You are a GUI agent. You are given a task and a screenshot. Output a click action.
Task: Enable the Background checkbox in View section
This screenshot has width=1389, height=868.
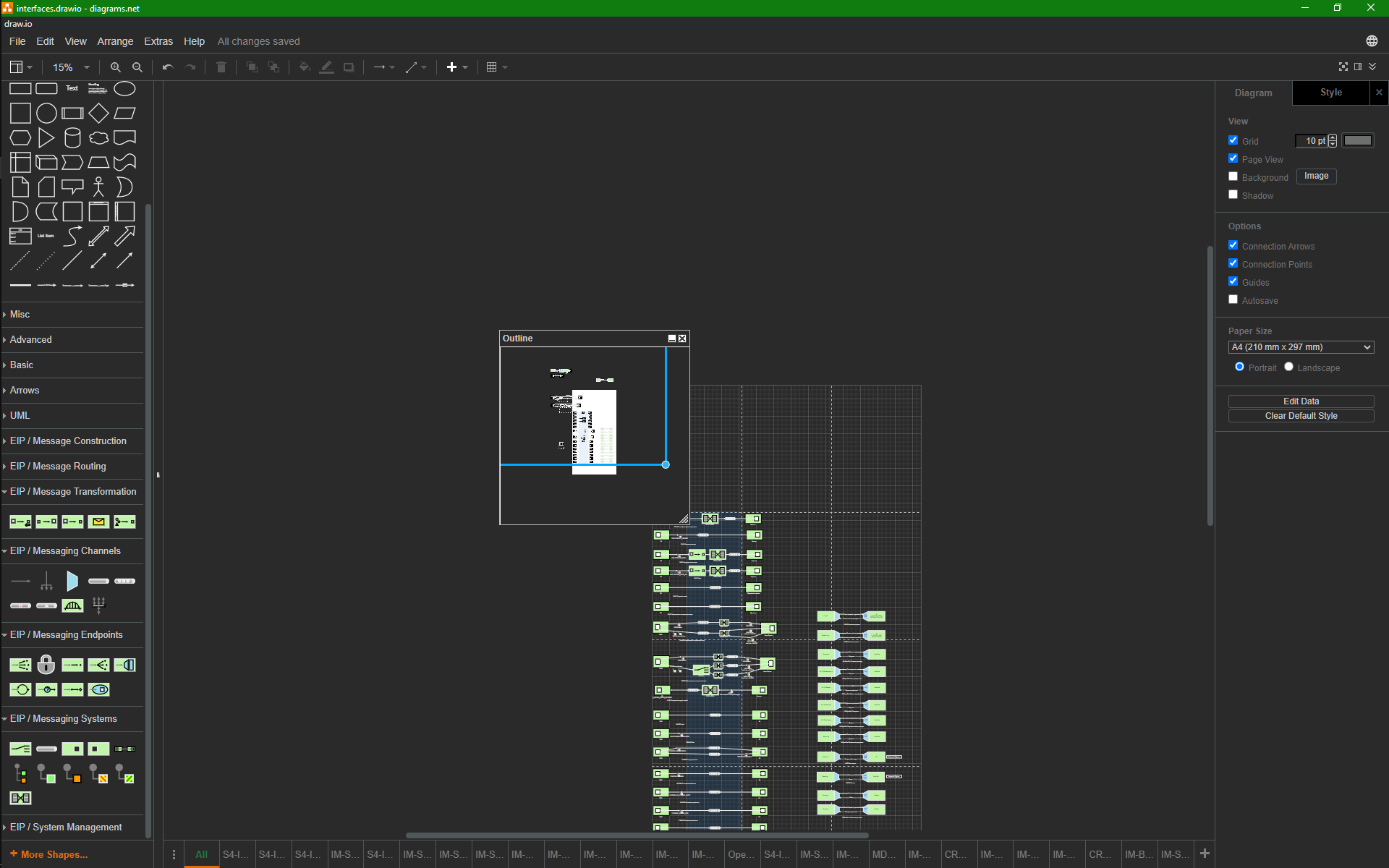pos(1233,176)
